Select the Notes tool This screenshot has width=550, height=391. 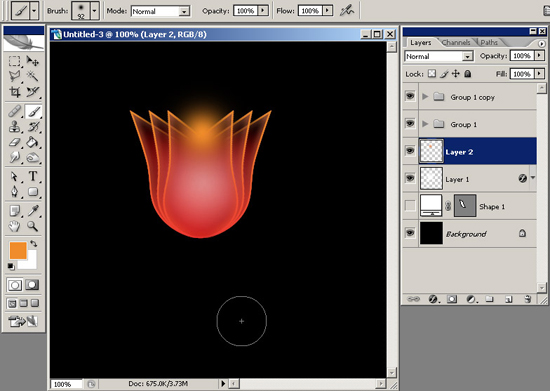(14, 211)
